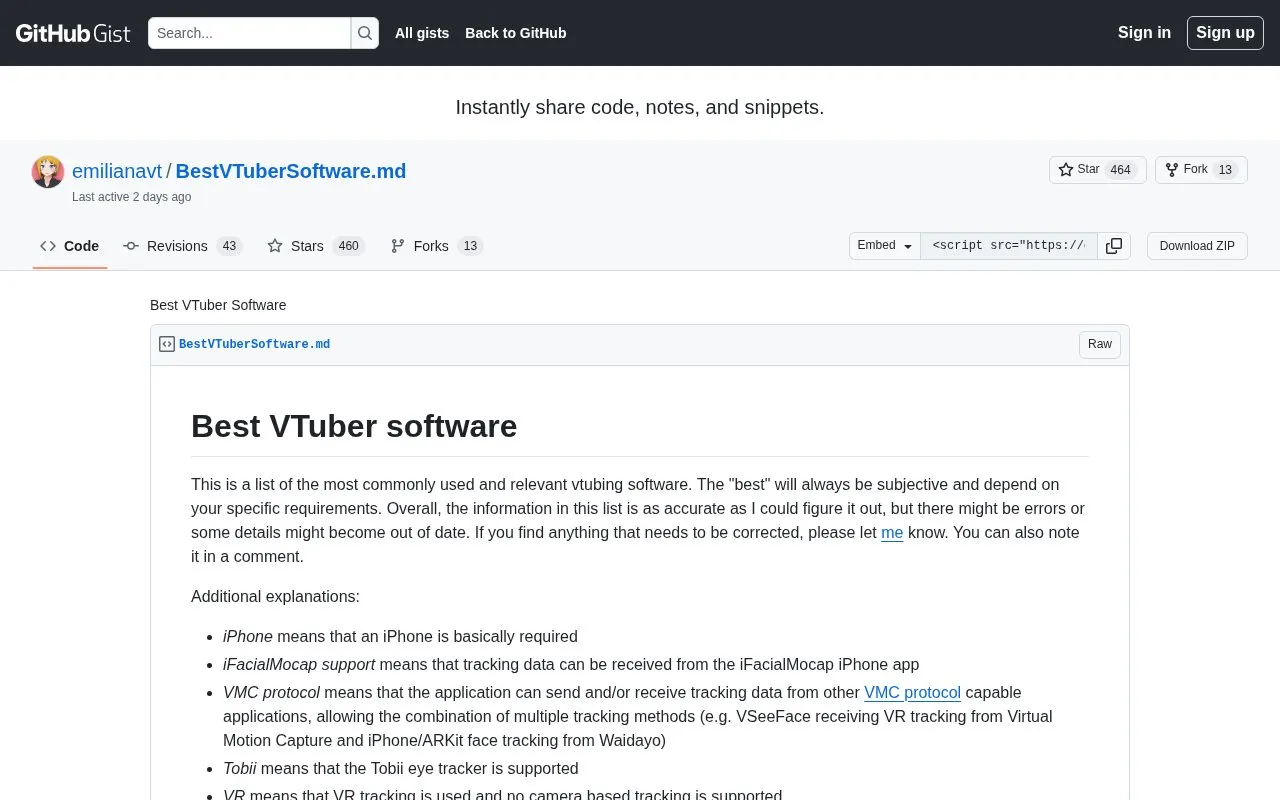
Task: Click the GitHub Gist logo
Action: 73,33
